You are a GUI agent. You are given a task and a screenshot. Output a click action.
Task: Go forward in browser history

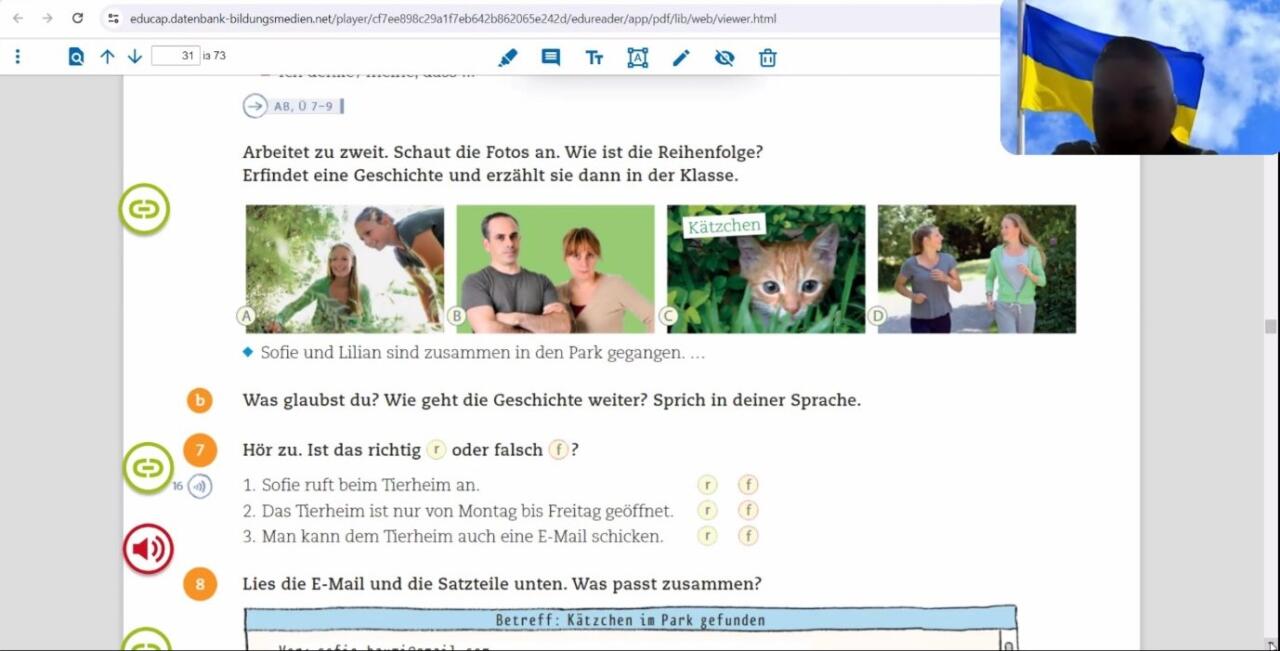point(48,18)
